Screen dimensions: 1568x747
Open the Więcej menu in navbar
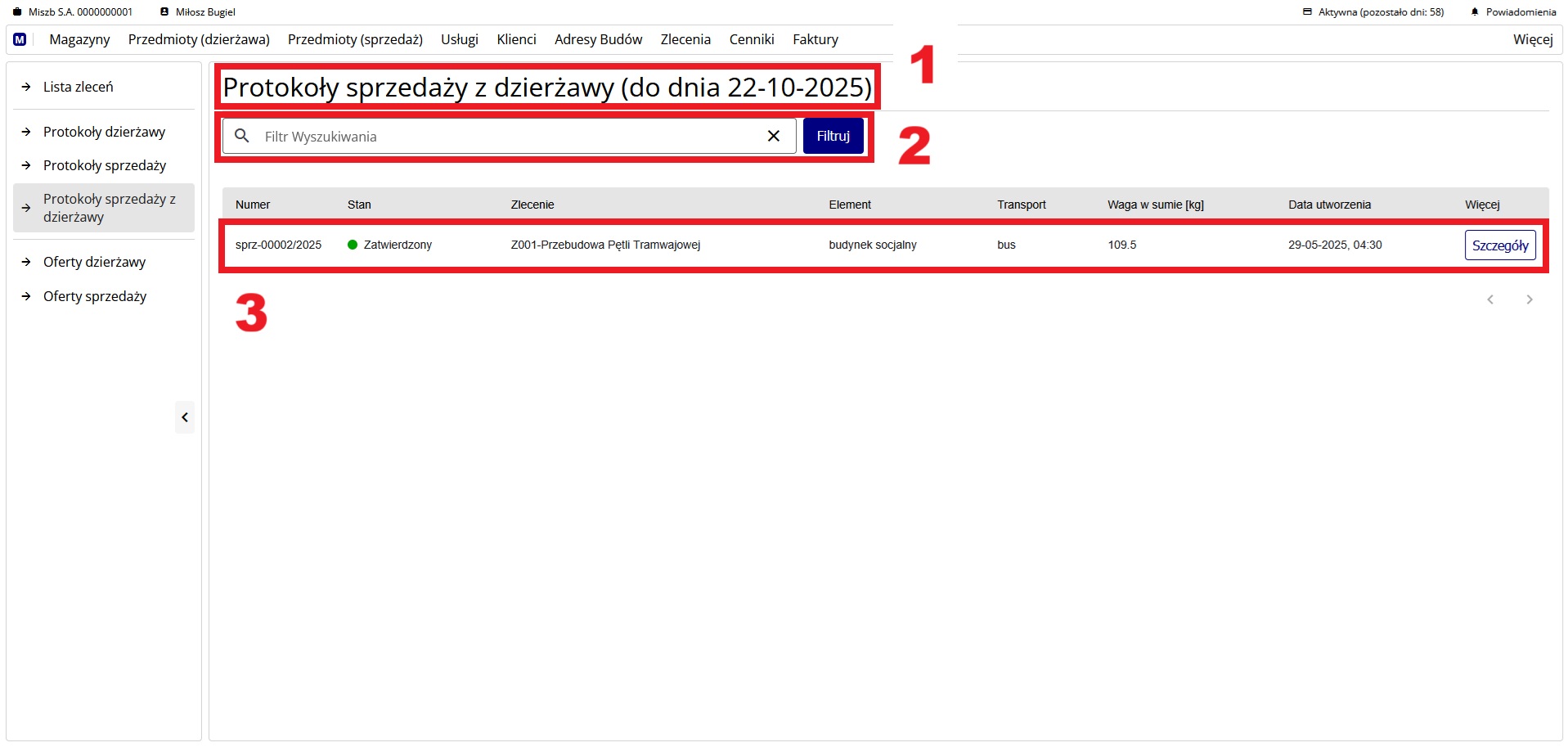1532,39
